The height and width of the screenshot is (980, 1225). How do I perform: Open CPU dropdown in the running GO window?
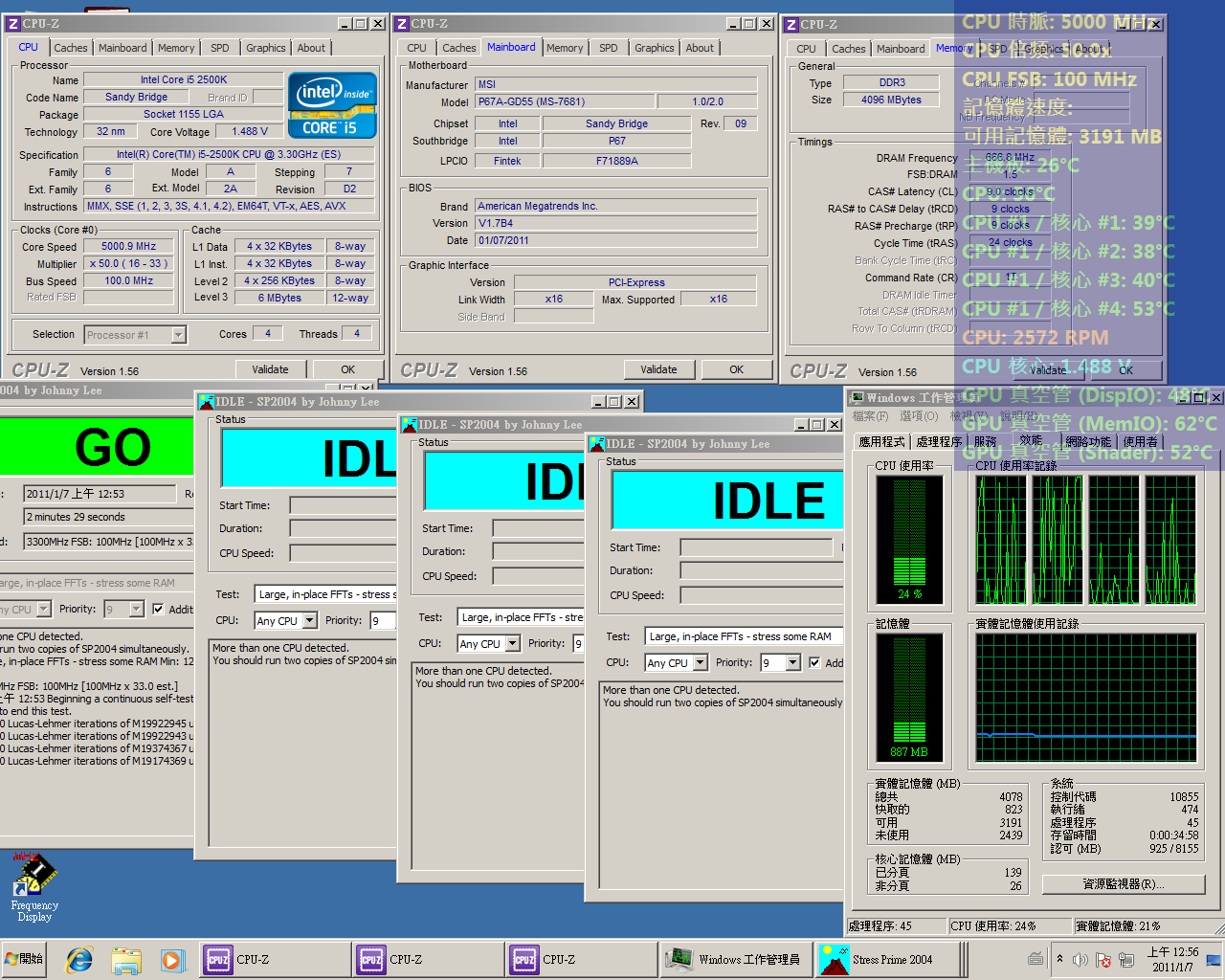pos(44,609)
